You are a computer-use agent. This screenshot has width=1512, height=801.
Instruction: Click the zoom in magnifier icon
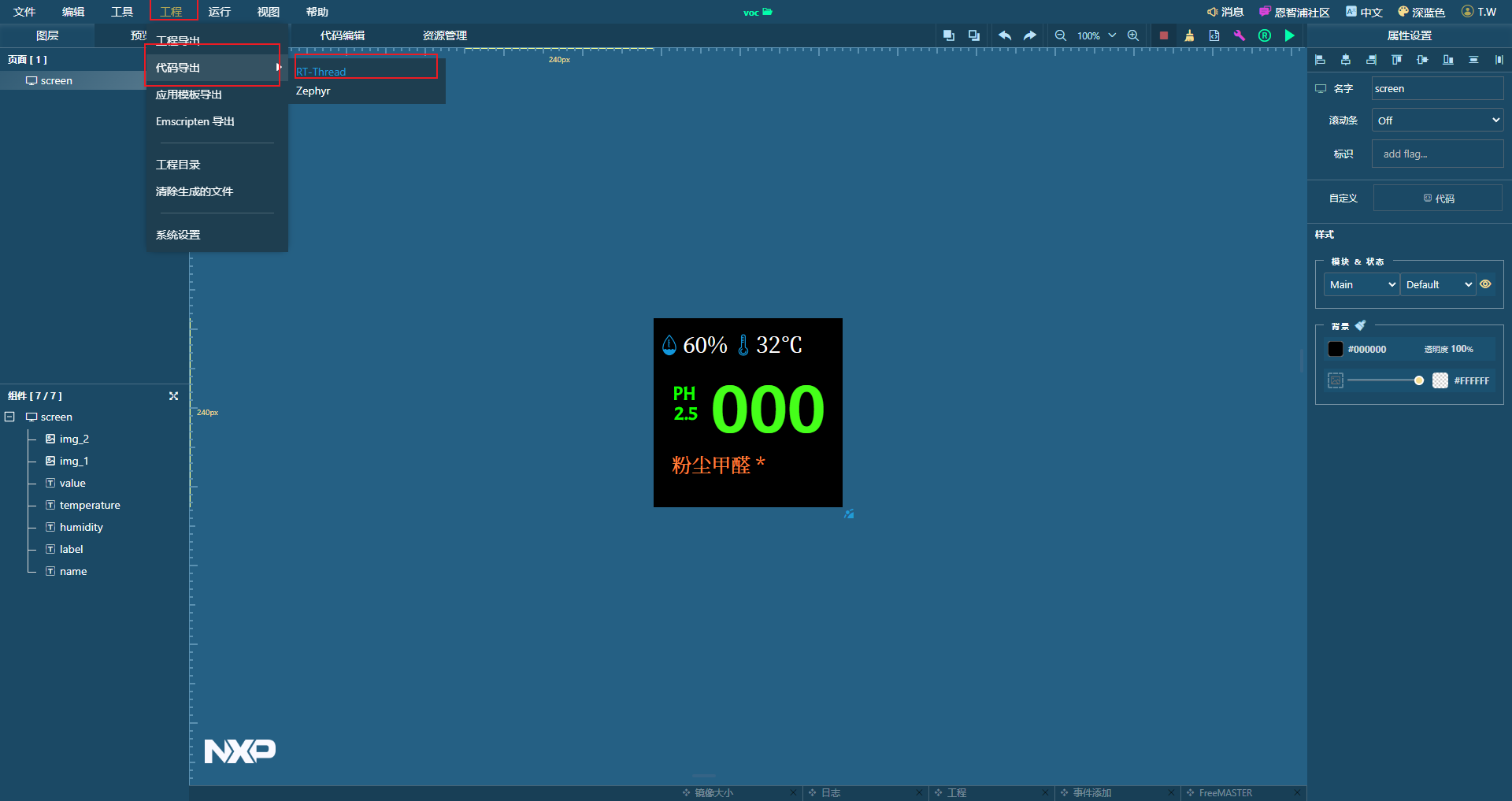[1132, 35]
